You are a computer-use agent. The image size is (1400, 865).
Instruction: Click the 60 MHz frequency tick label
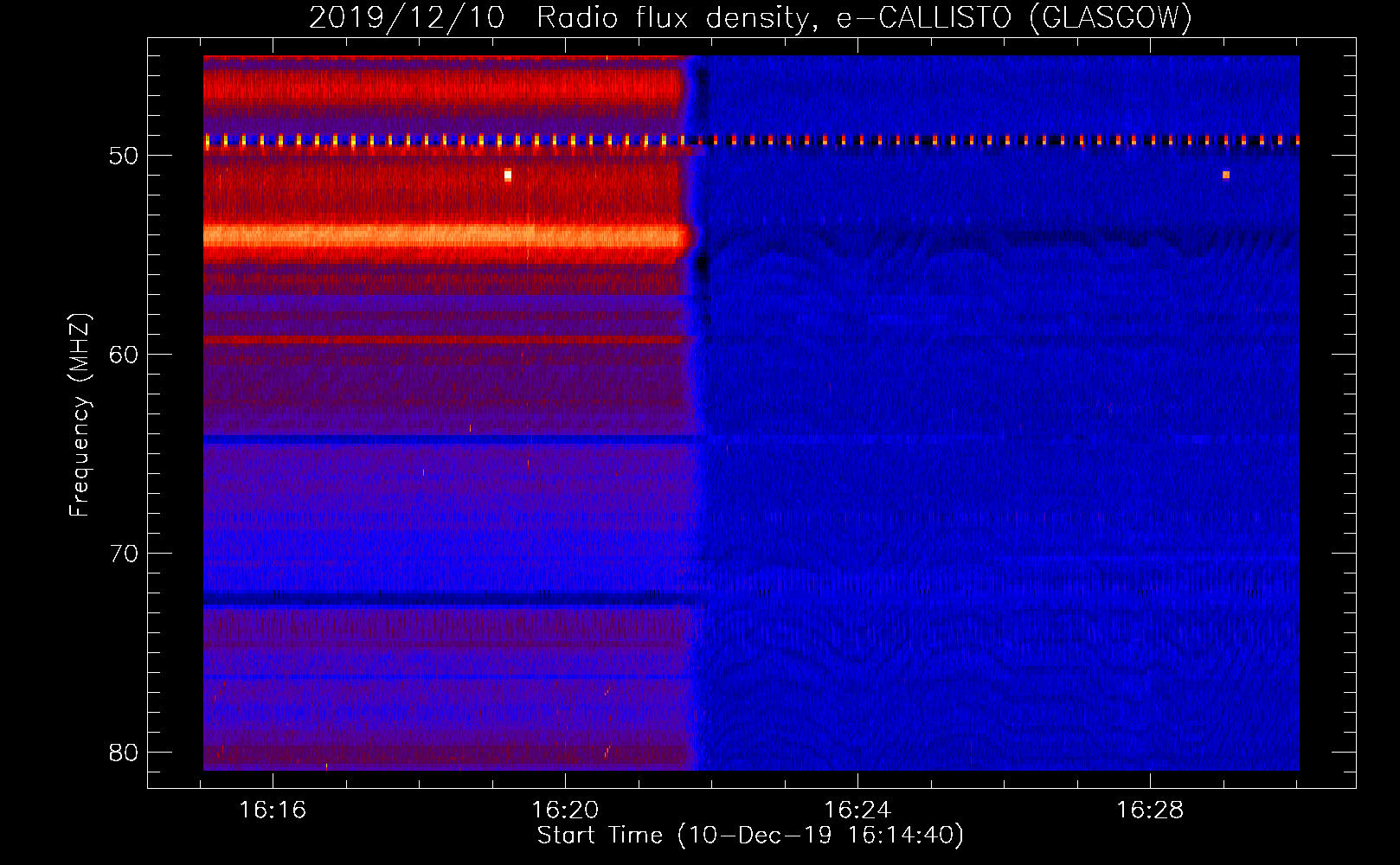tap(124, 355)
